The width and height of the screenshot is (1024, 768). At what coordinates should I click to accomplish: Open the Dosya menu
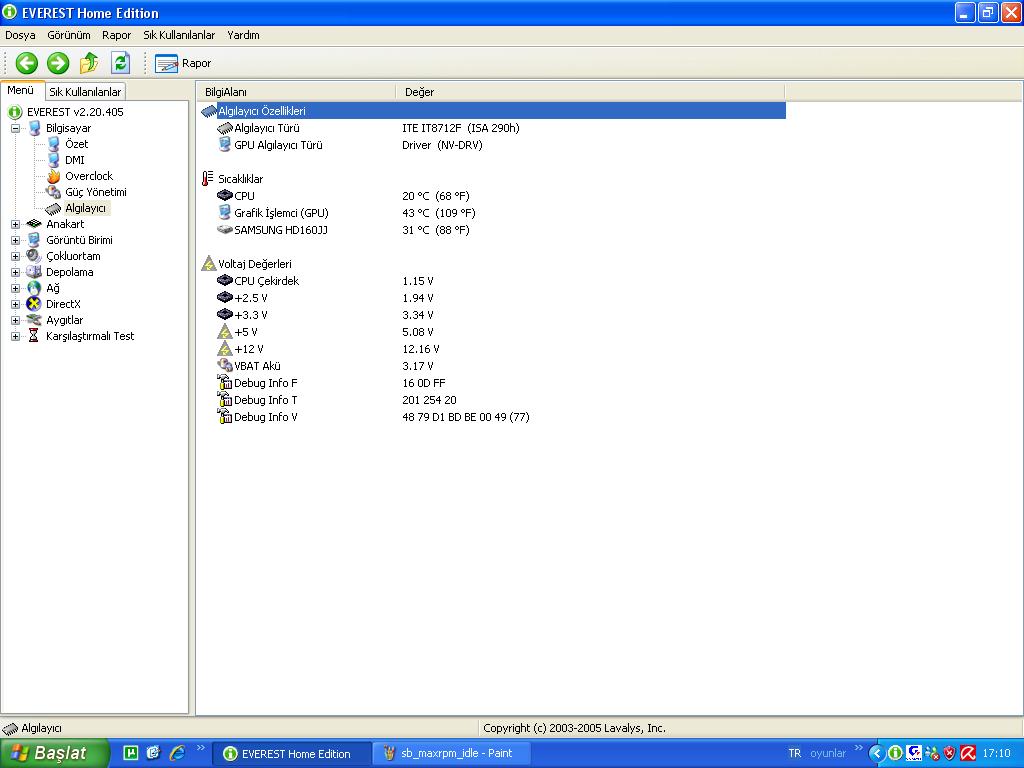20,35
